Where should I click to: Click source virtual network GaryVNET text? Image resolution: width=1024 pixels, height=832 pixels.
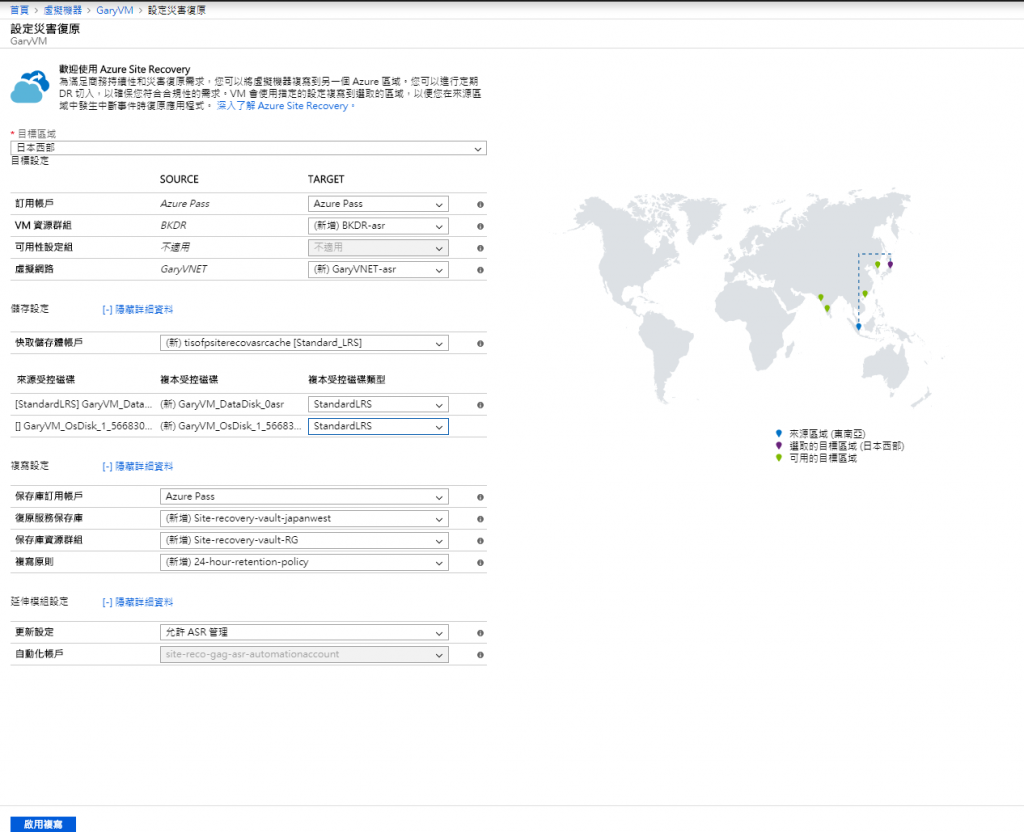click(184, 269)
